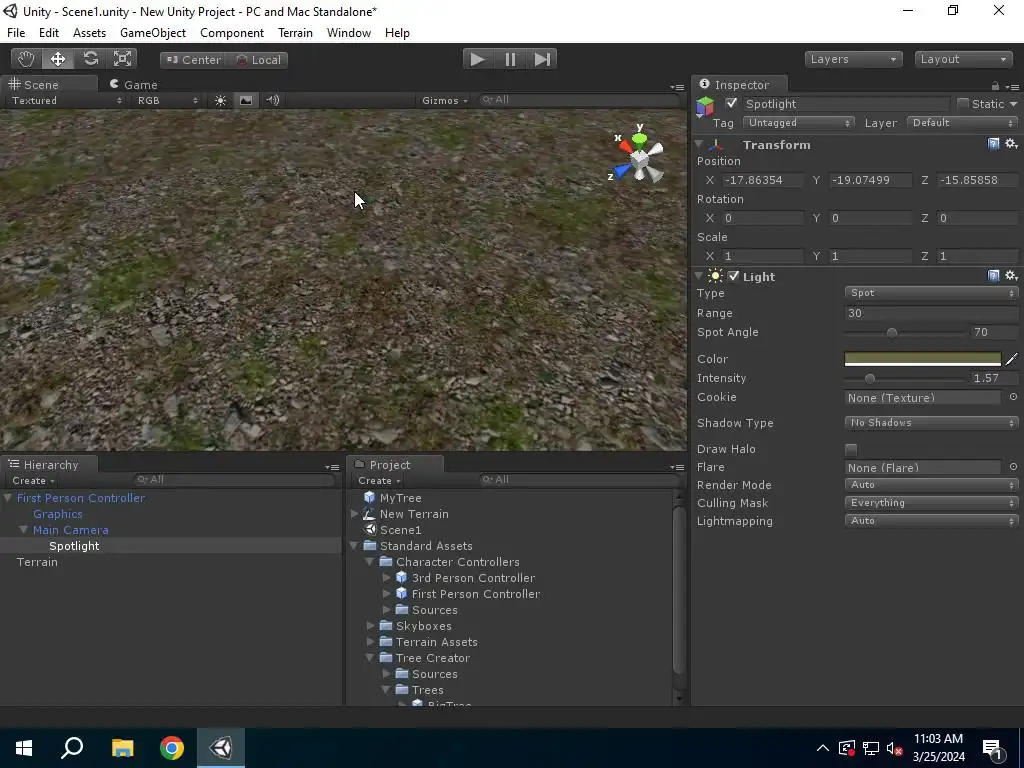The image size is (1024, 768).
Task: Toggle the Spotlight object active checkbox
Action: pos(731,103)
